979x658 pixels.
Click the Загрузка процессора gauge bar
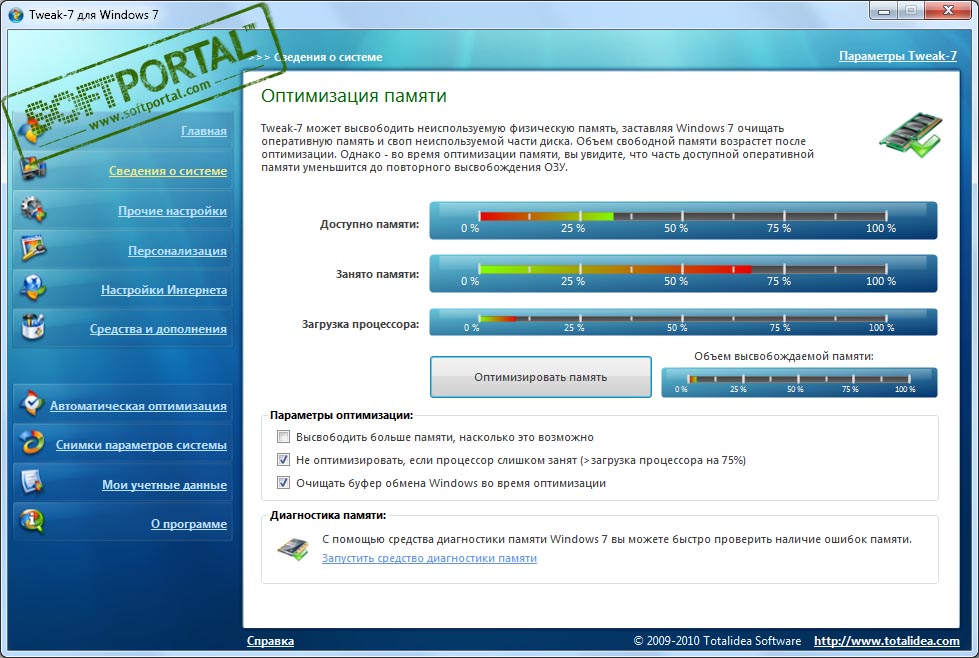click(683, 322)
